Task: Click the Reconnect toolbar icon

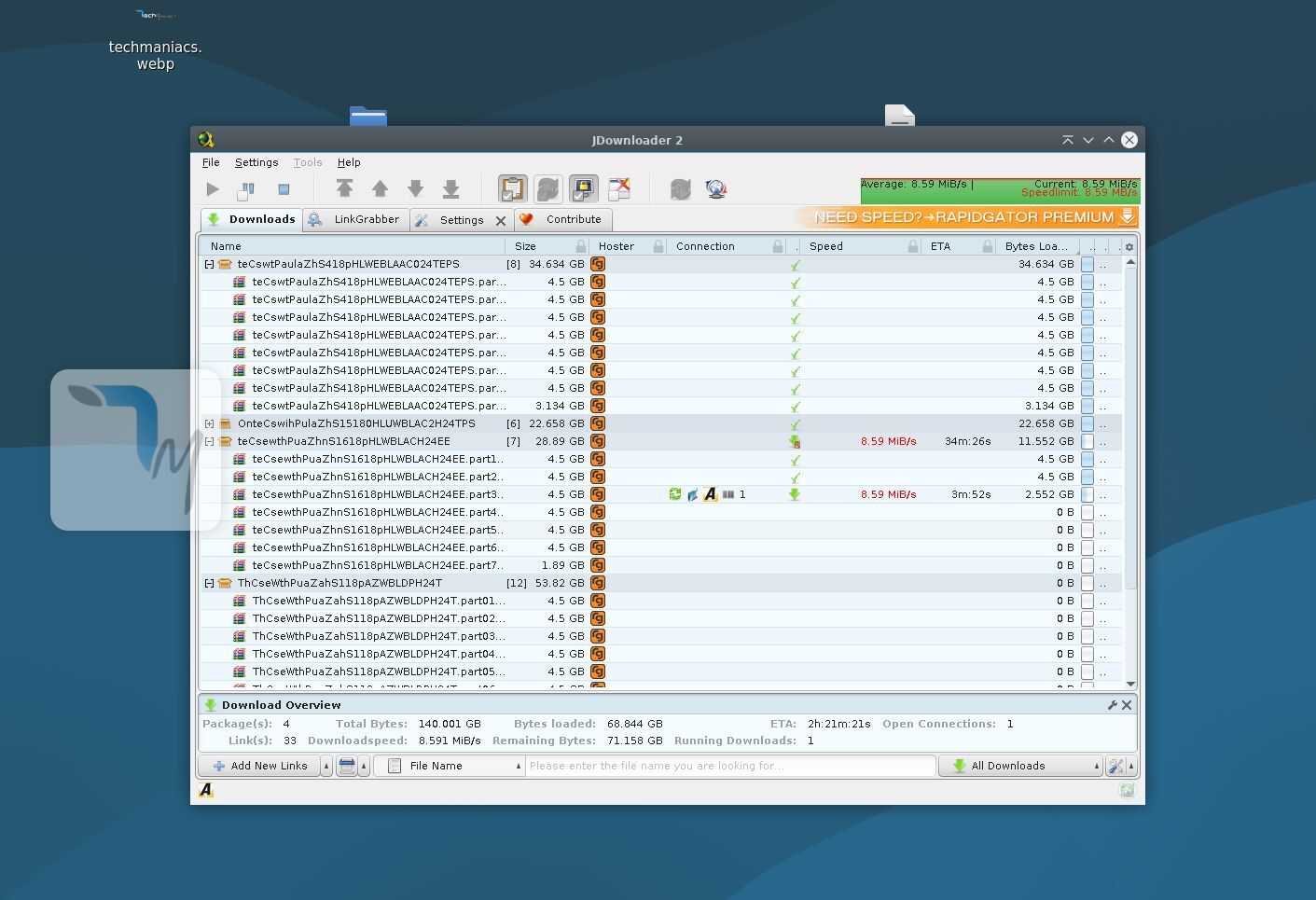Action: tap(680, 189)
